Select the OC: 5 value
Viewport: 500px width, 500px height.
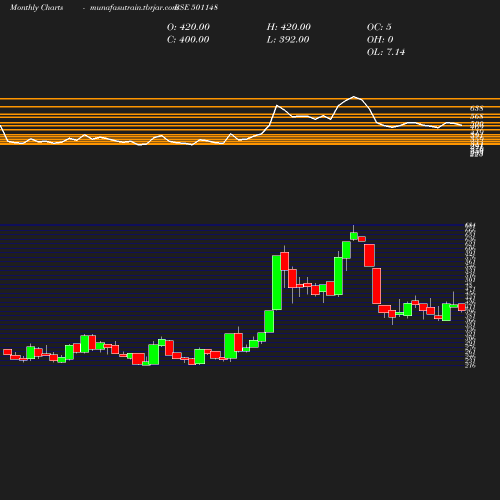pyautogui.click(x=379, y=27)
